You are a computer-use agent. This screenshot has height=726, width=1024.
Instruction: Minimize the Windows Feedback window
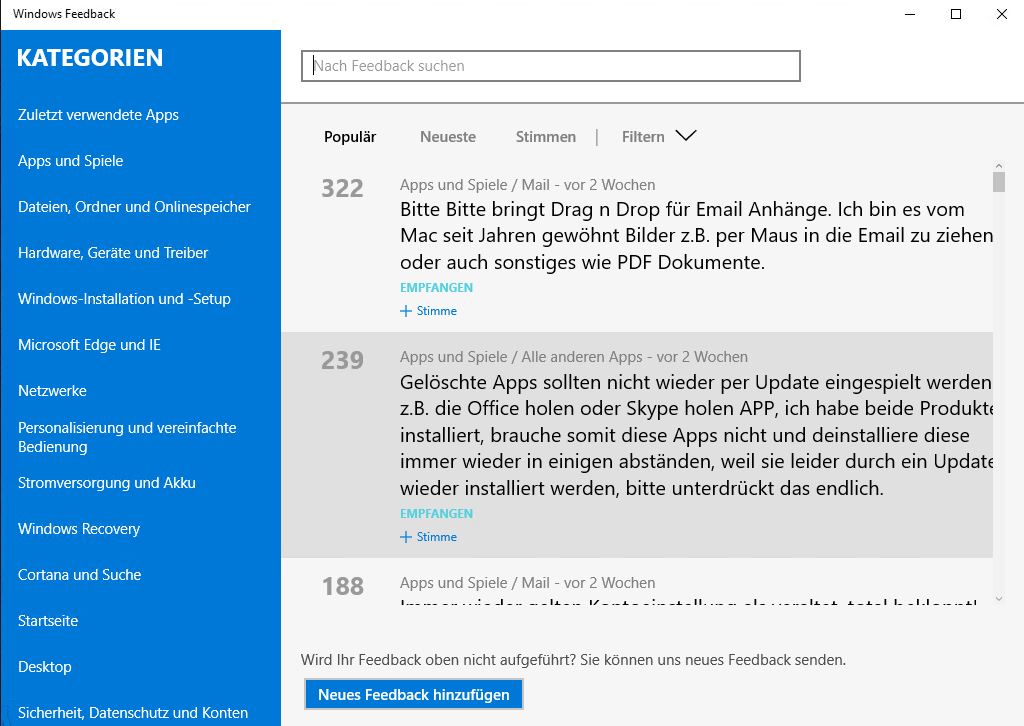(x=911, y=14)
